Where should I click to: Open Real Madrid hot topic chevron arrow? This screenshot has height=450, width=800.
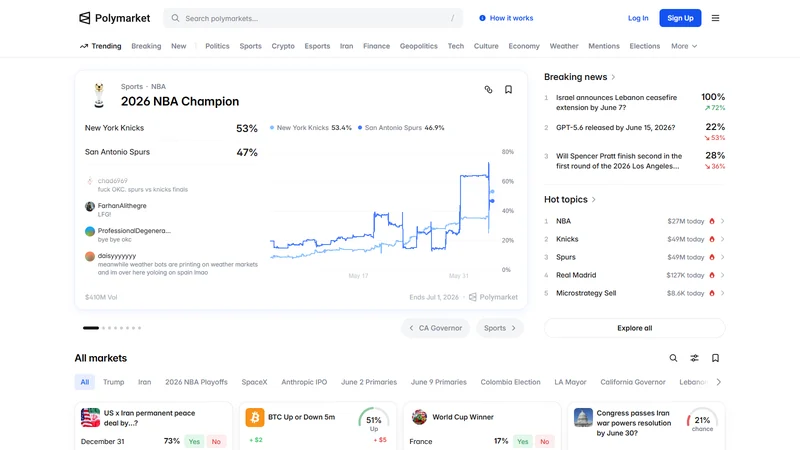click(722, 275)
